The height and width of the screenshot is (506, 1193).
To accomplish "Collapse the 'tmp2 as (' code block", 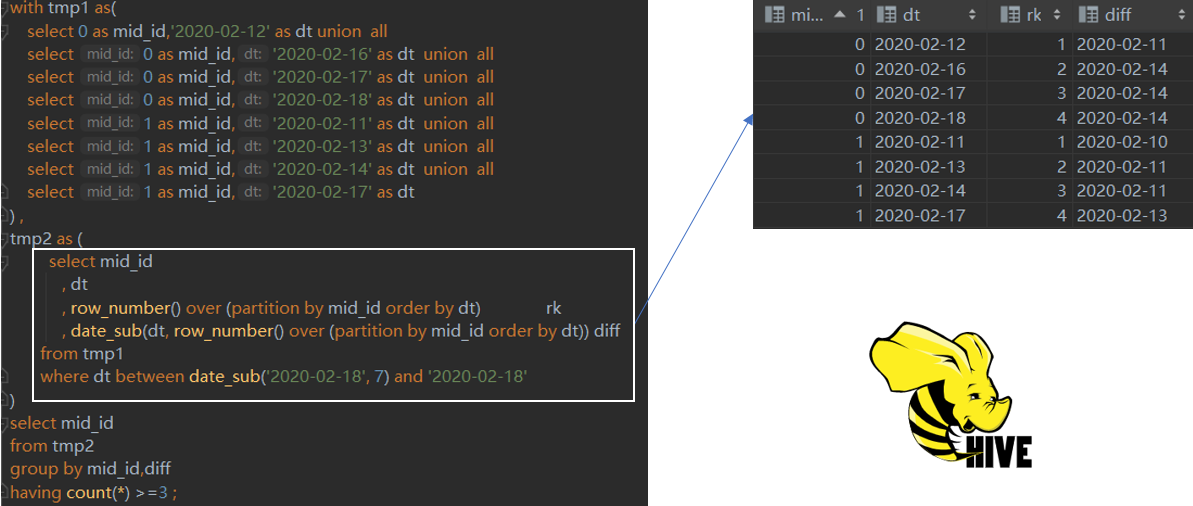I will (x=5, y=240).
